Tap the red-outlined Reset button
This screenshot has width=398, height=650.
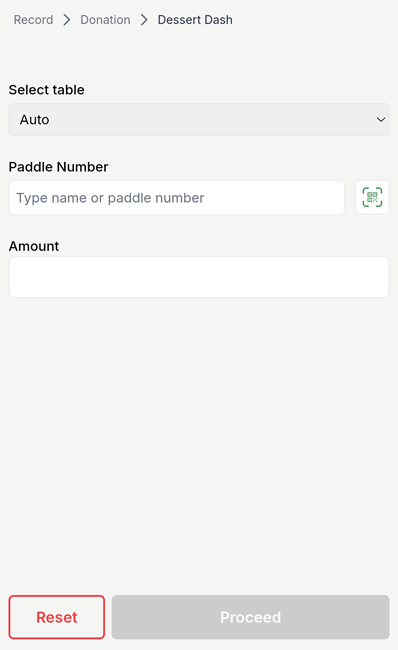(57, 617)
